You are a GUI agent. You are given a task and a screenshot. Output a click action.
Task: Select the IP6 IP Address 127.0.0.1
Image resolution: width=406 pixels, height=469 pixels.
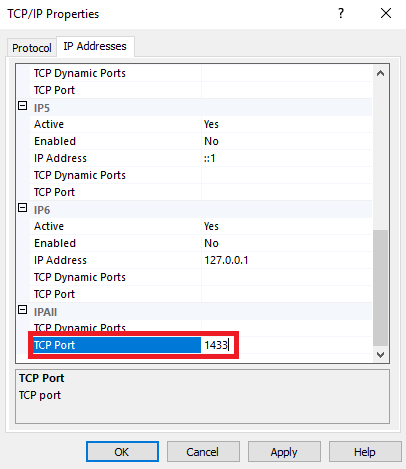click(226, 260)
